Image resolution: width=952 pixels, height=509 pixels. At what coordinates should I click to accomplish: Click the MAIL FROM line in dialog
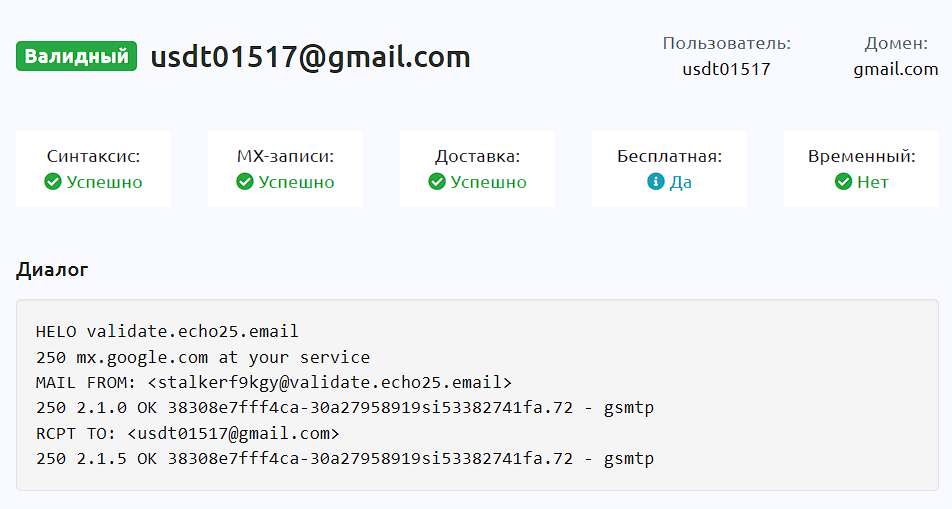coord(274,383)
